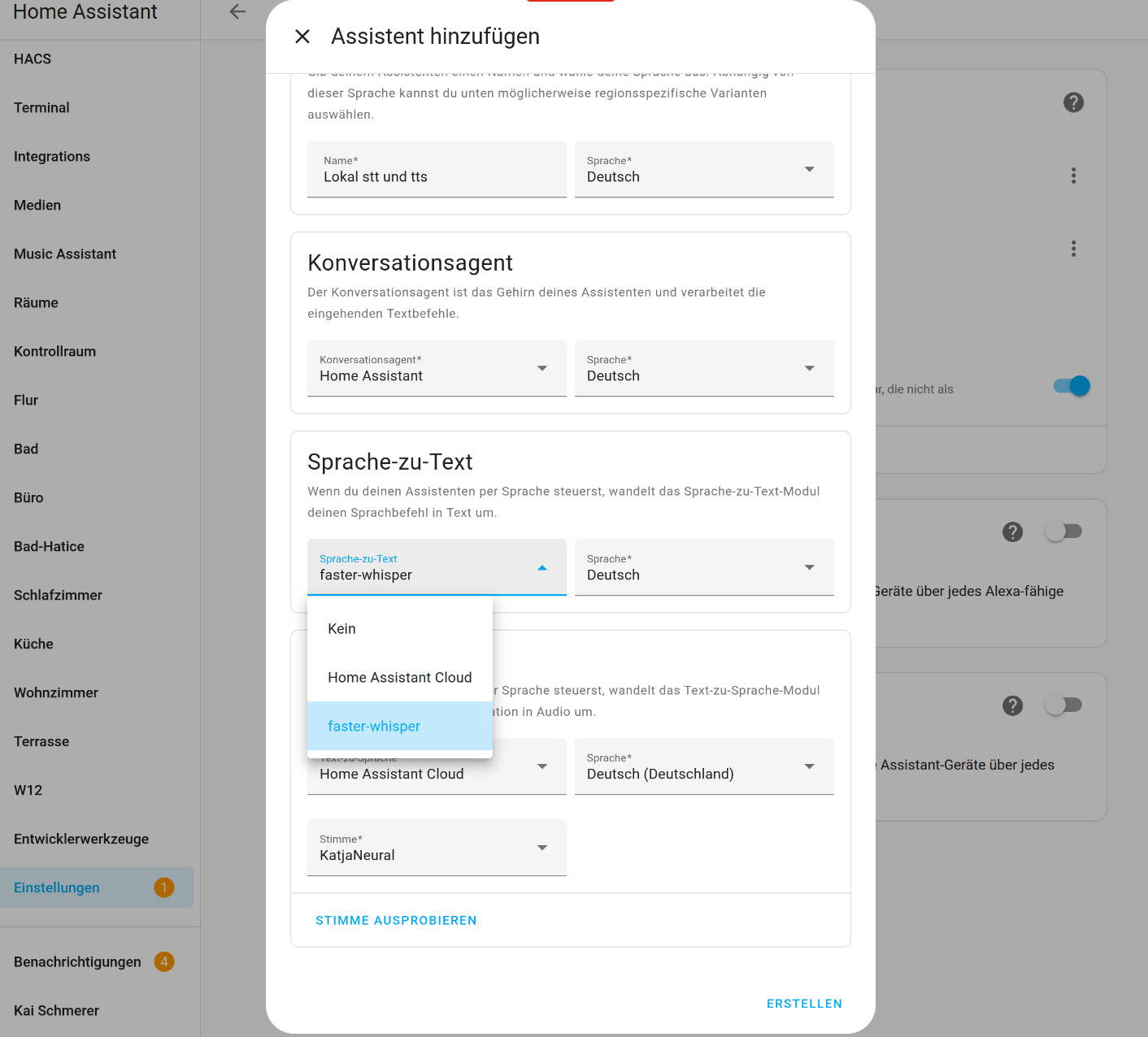Click help icon beside the Alexa toggle

coord(1012,532)
